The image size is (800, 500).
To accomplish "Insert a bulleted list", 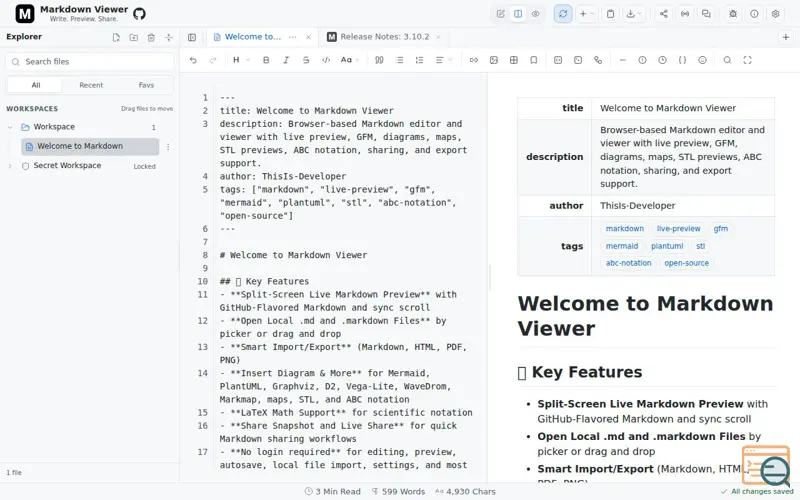I will pyautogui.click(x=399, y=60).
